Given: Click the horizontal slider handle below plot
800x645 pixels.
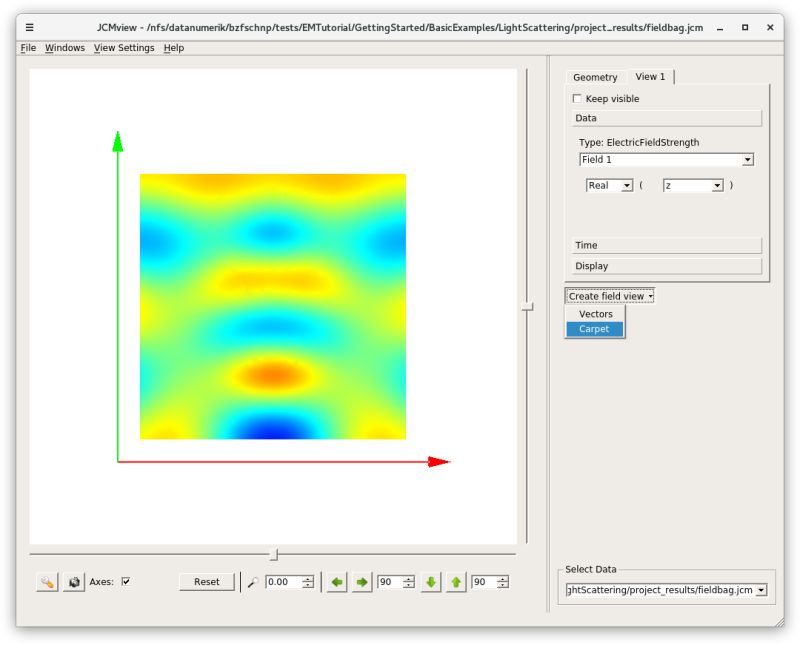Looking at the screenshot, I should point(274,554).
